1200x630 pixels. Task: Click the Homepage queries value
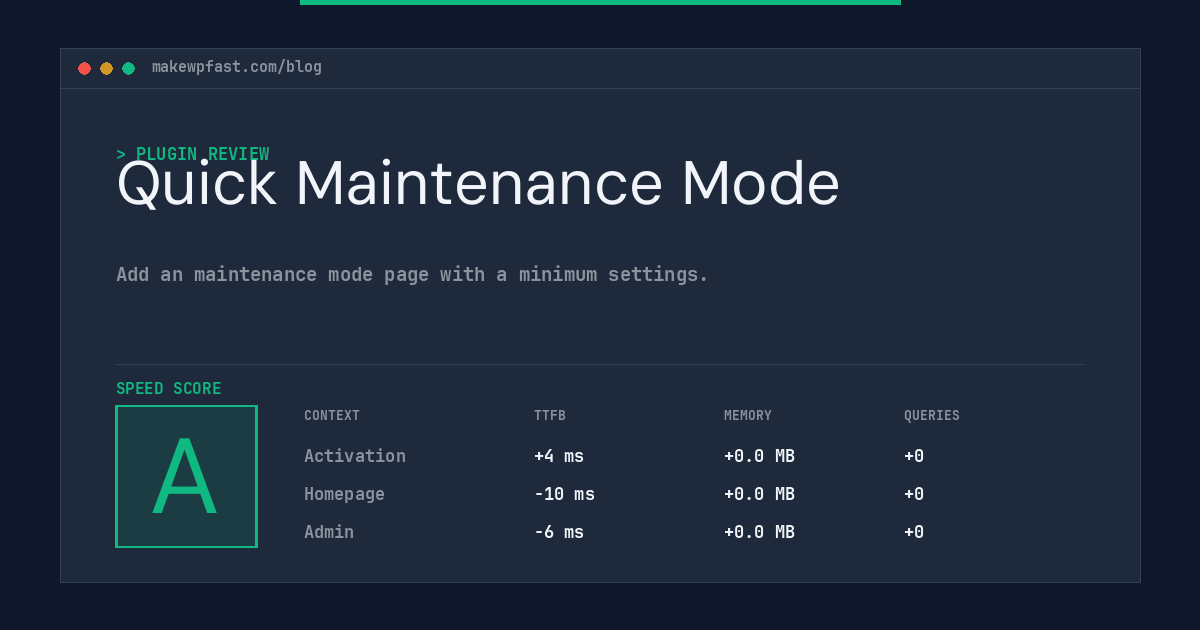(914, 494)
